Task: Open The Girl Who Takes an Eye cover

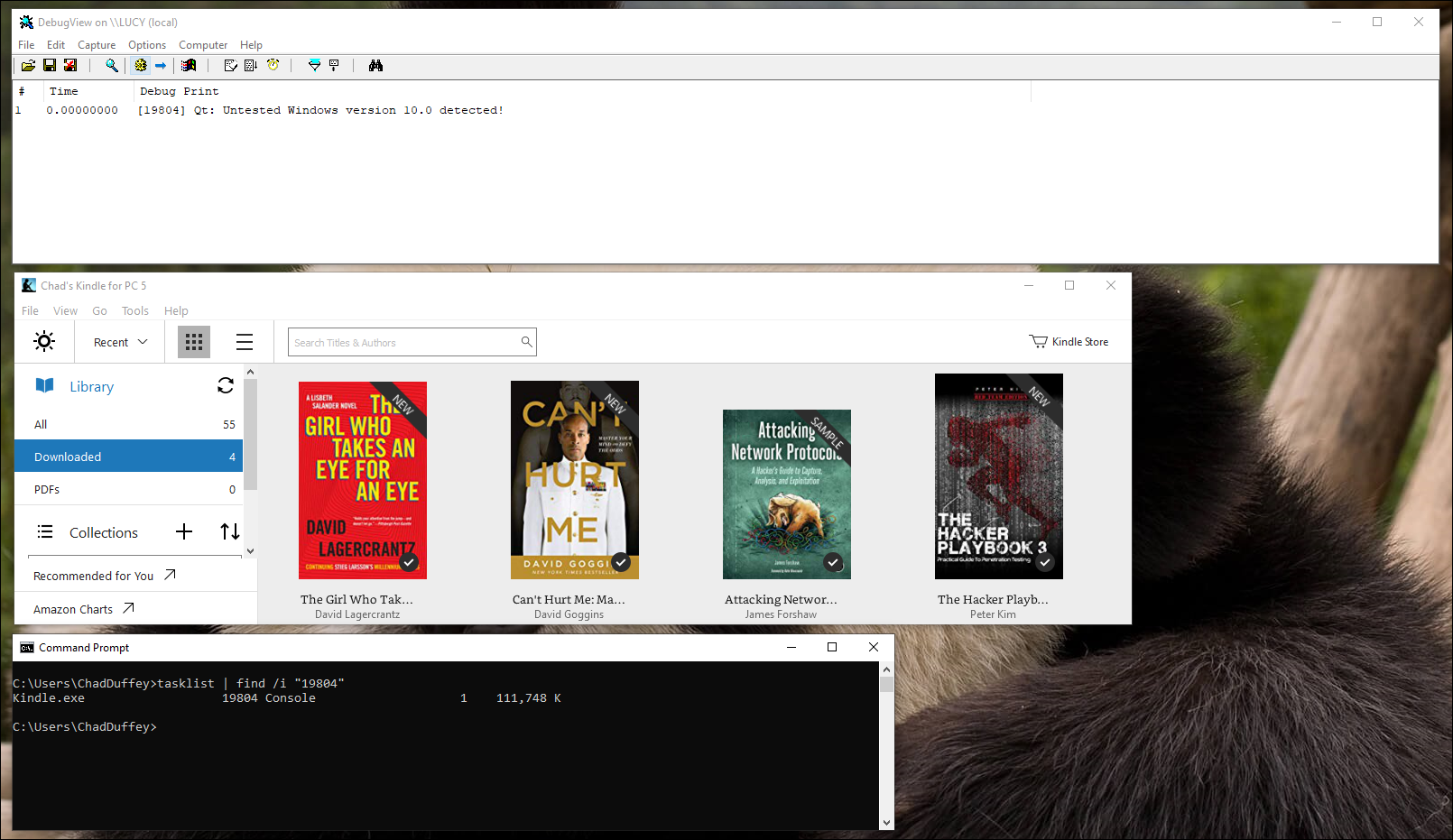Action: (363, 480)
